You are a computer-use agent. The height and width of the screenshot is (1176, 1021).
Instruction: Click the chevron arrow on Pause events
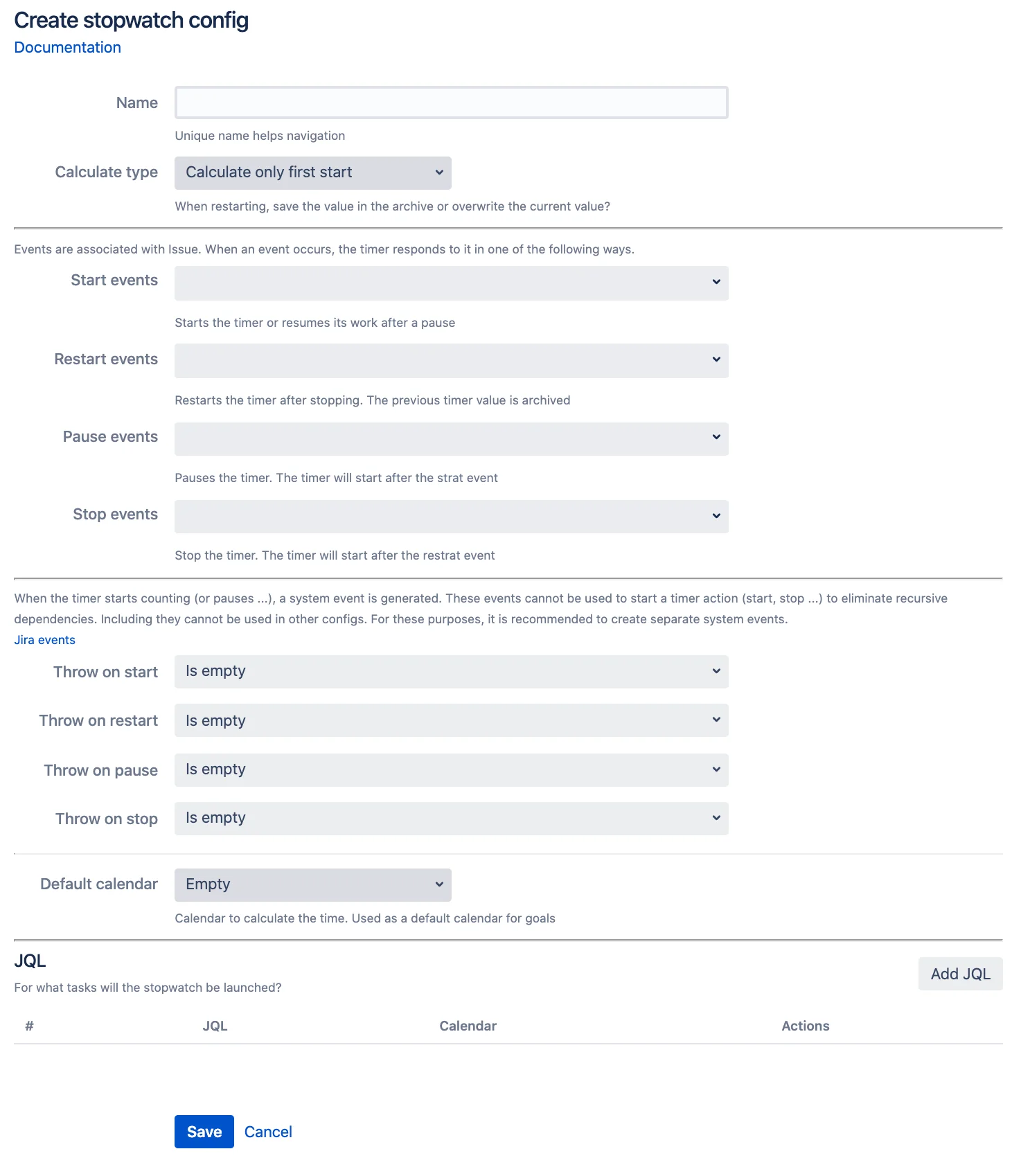coord(716,437)
